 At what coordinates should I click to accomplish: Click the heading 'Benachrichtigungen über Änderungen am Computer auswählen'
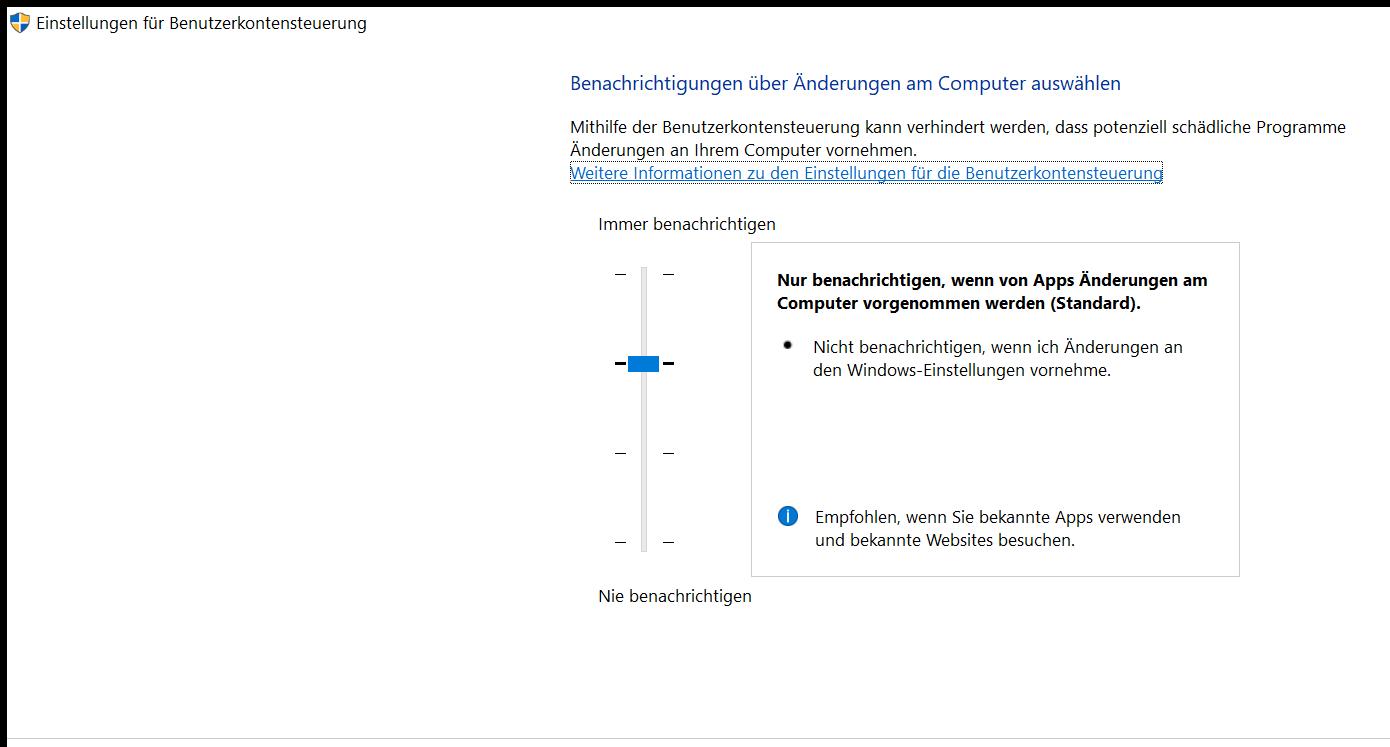[845, 83]
